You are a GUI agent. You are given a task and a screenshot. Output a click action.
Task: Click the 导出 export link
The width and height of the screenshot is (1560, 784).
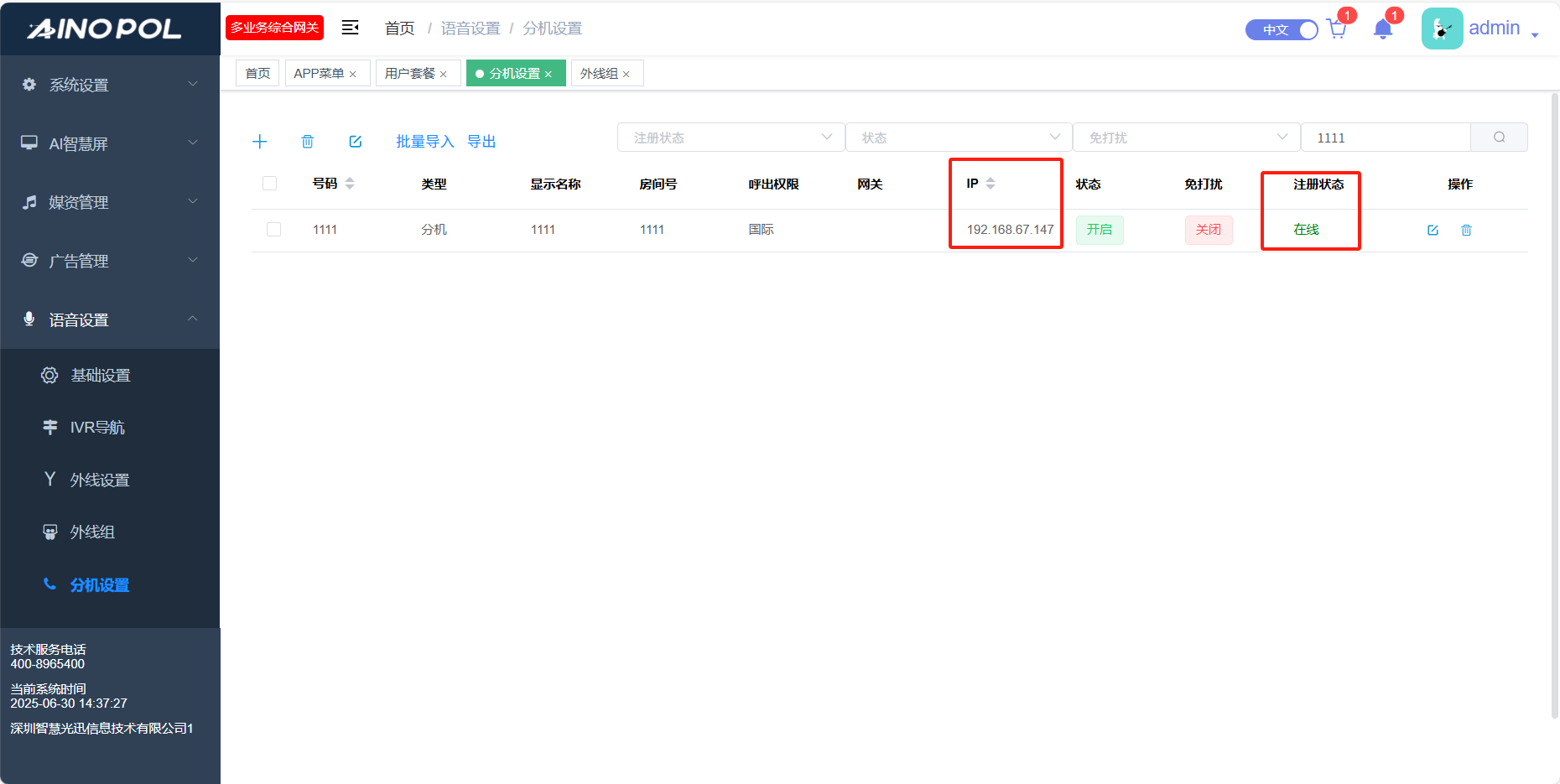pyautogui.click(x=481, y=142)
